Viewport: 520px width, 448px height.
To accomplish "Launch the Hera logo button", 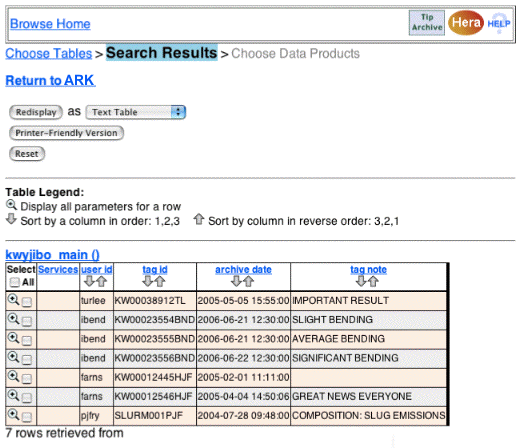I will (466, 23).
